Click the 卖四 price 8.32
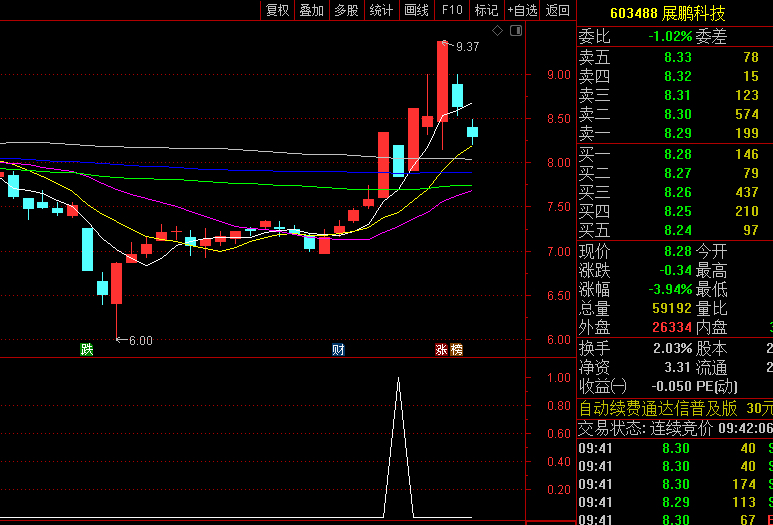Viewport: 773px width, 525px height. 678,76
